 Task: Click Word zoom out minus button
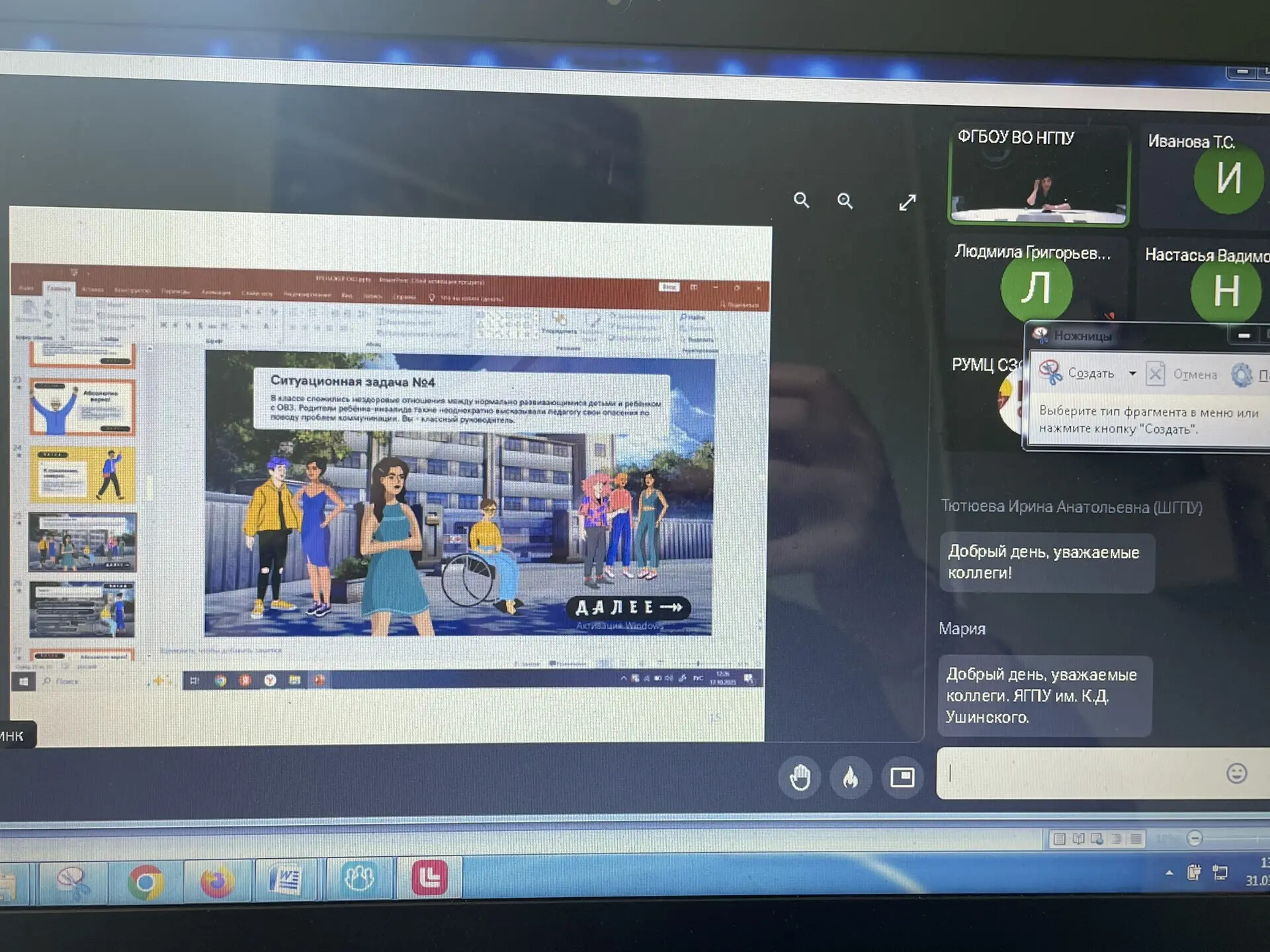1195,839
